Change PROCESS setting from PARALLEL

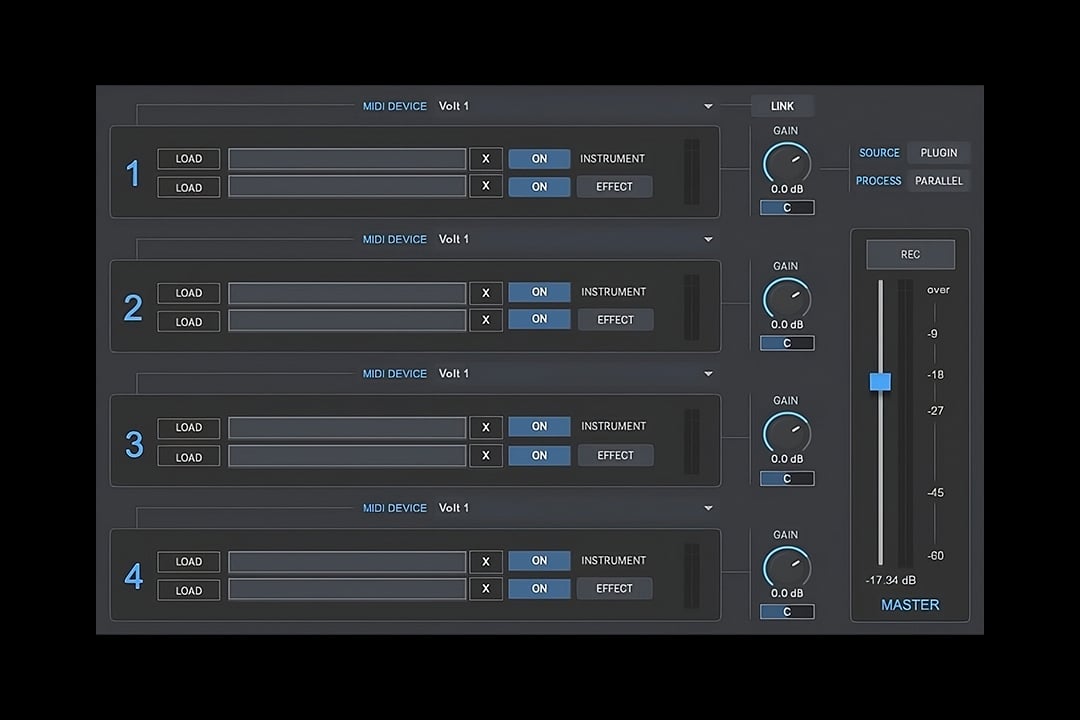pyautogui.click(x=939, y=181)
